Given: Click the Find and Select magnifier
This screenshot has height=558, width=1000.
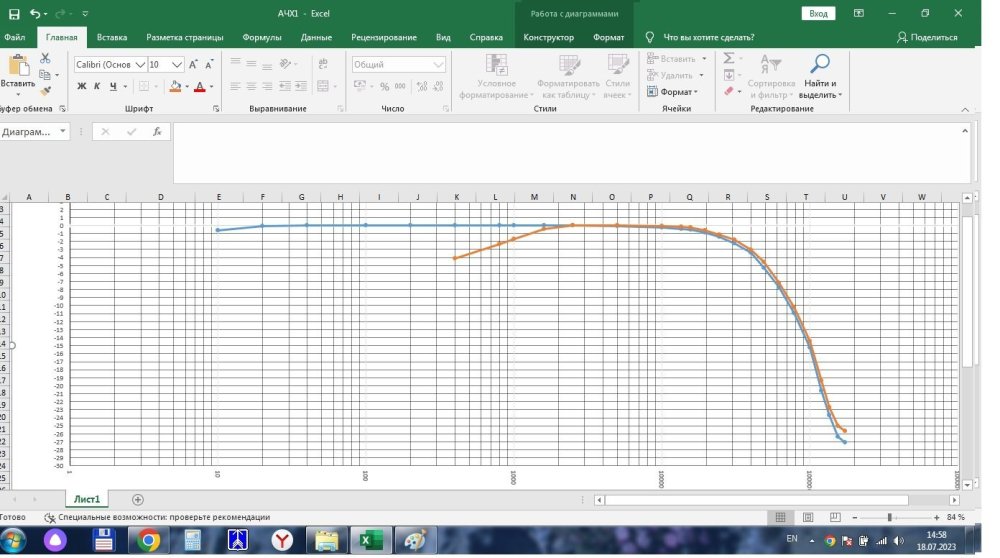Looking at the screenshot, I should (819, 73).
